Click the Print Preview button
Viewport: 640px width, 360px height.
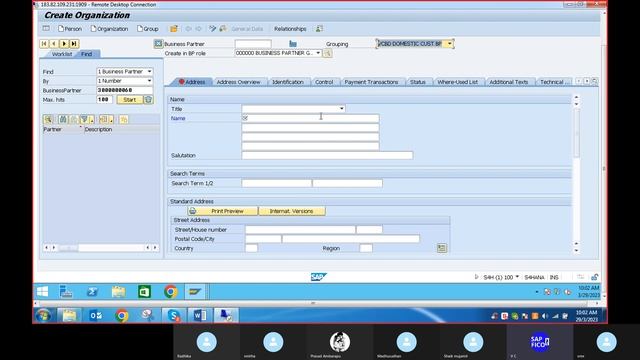[223, 211]
